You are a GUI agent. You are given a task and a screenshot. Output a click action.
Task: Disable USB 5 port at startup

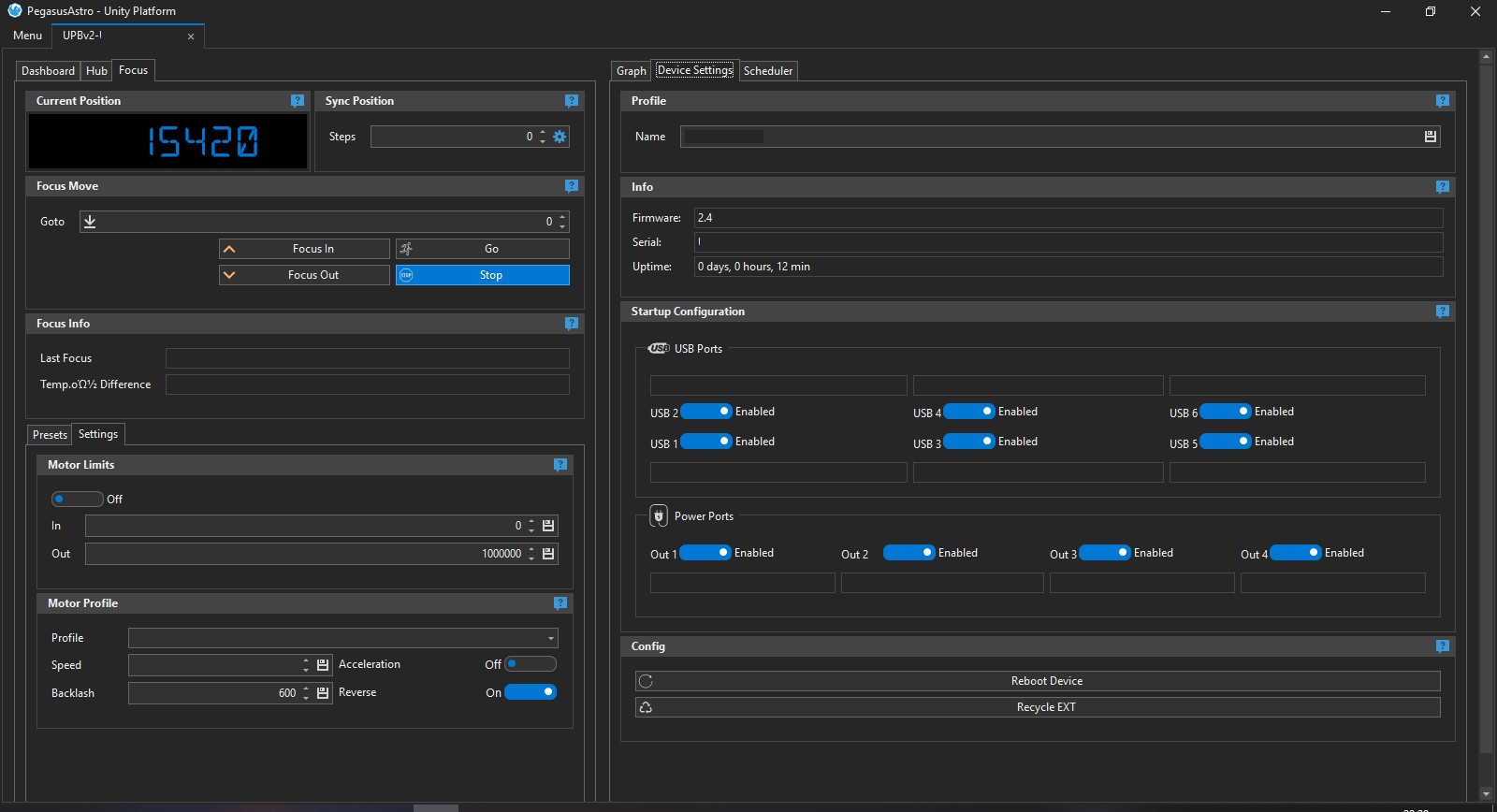[1226, 442]
